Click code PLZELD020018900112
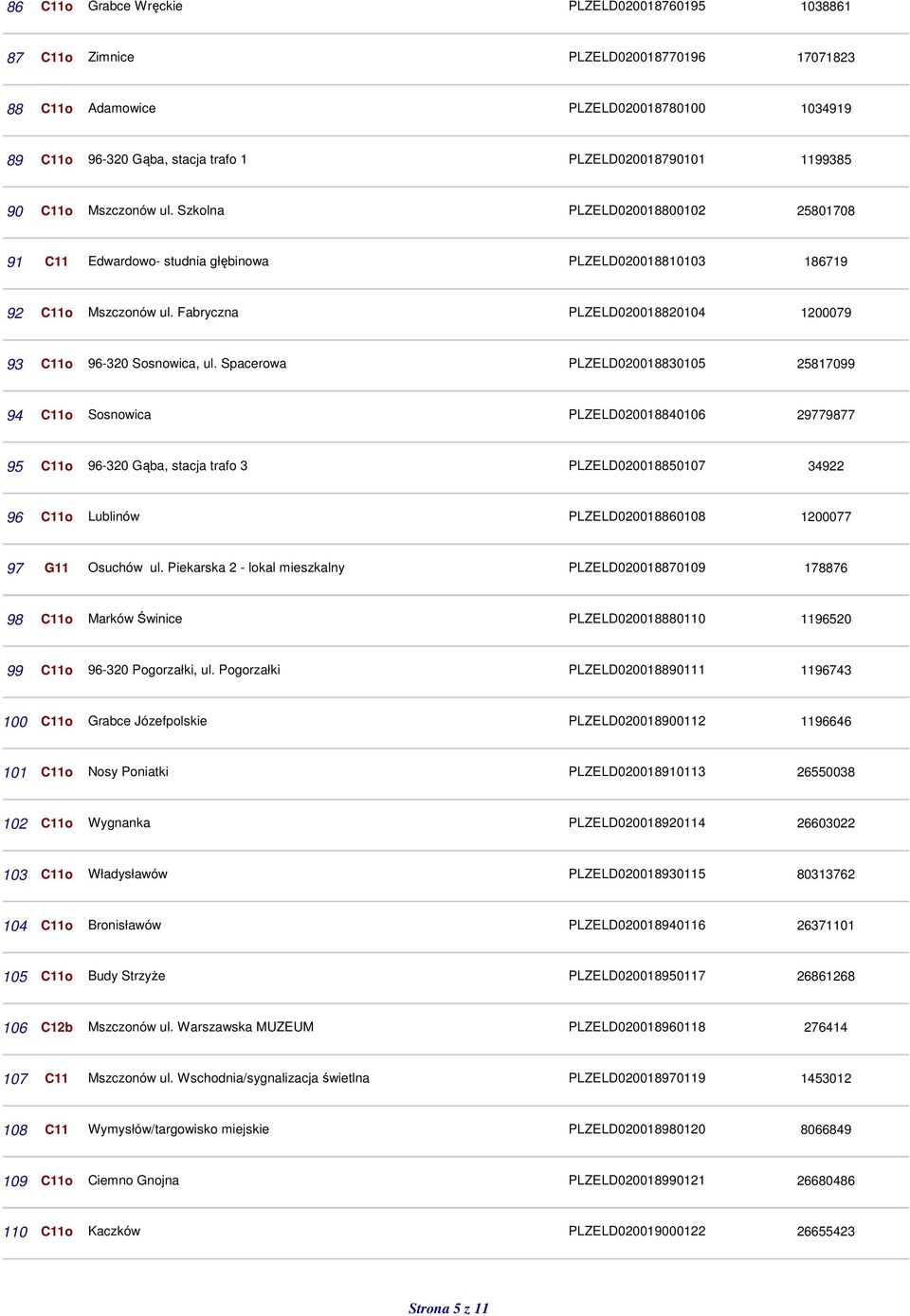The width and height of the screenshot is (910, 1316). click(x=637, y=721)
